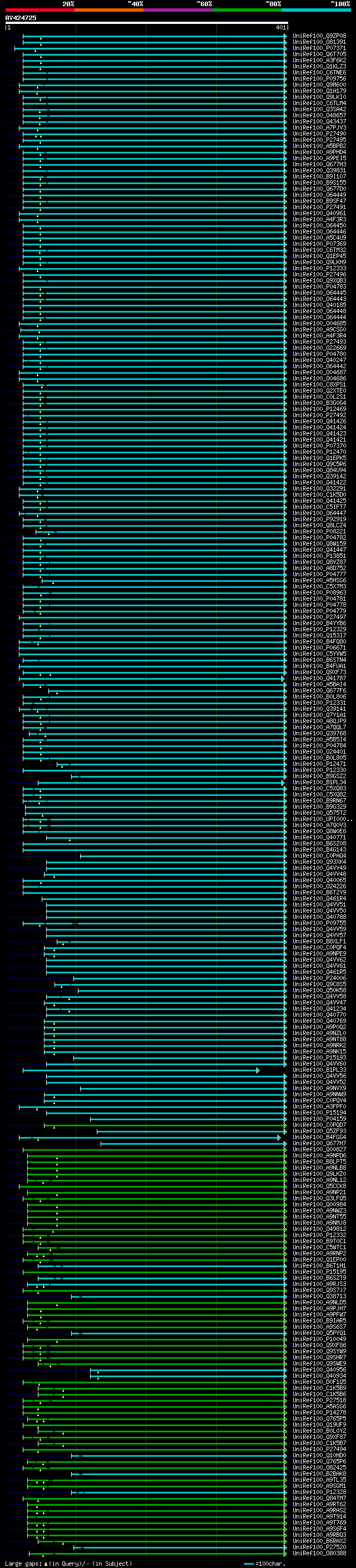The image size is (356, 1568).
Task: Select hit UniRef100_O81391
Action: click(x=319, y=42)
